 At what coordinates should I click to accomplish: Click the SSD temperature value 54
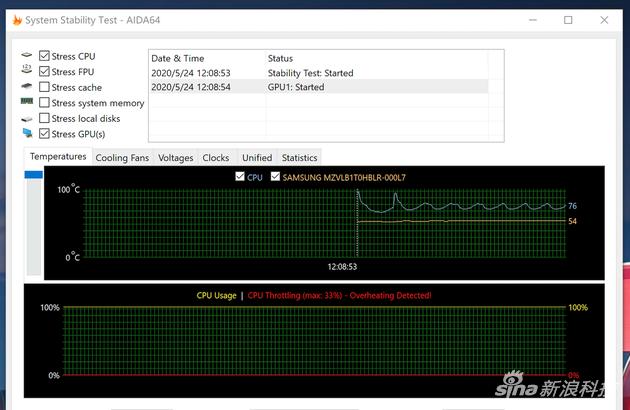click(x=573, y=221)
